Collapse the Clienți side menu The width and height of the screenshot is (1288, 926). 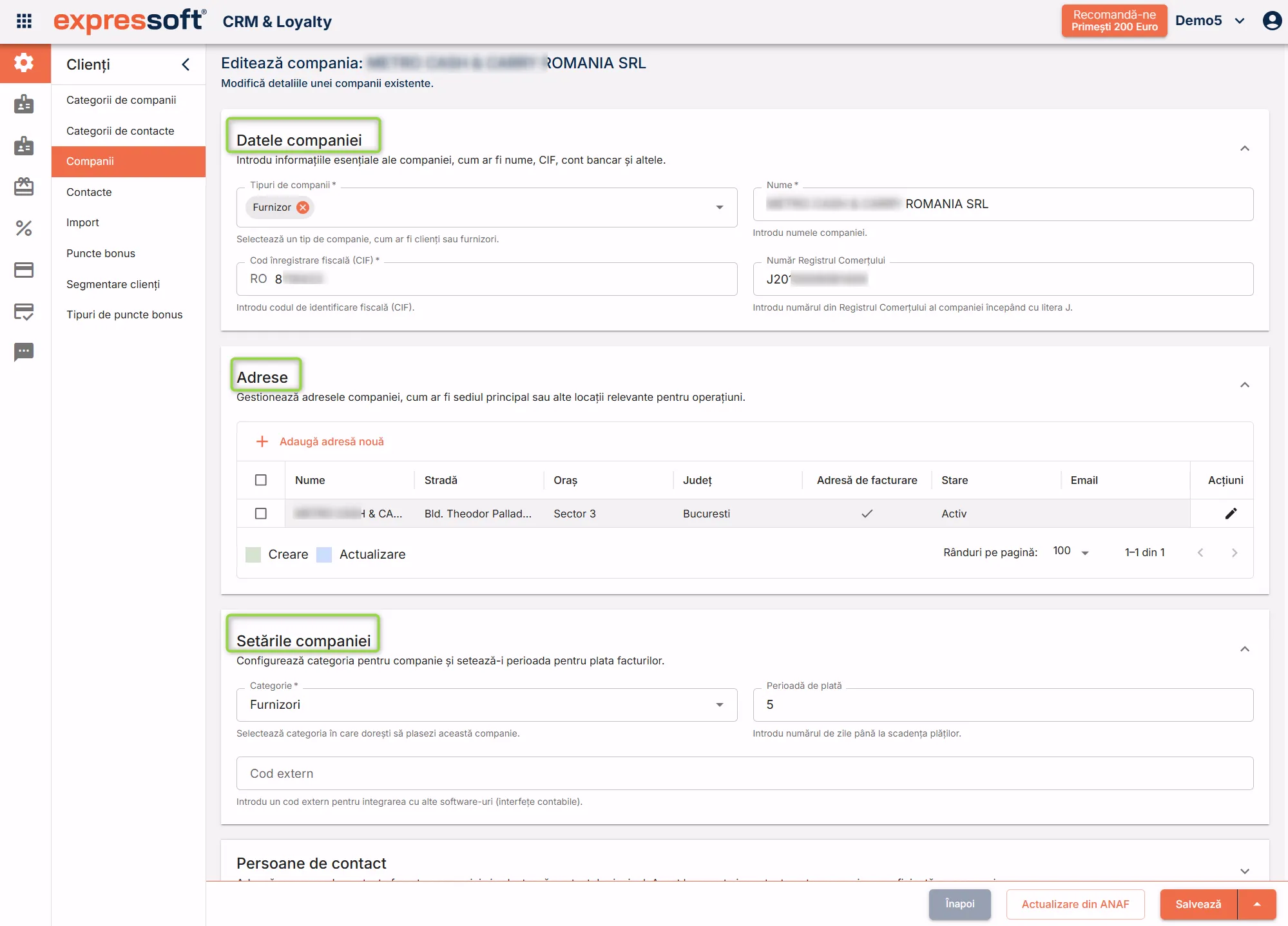[x=186, y=64]
